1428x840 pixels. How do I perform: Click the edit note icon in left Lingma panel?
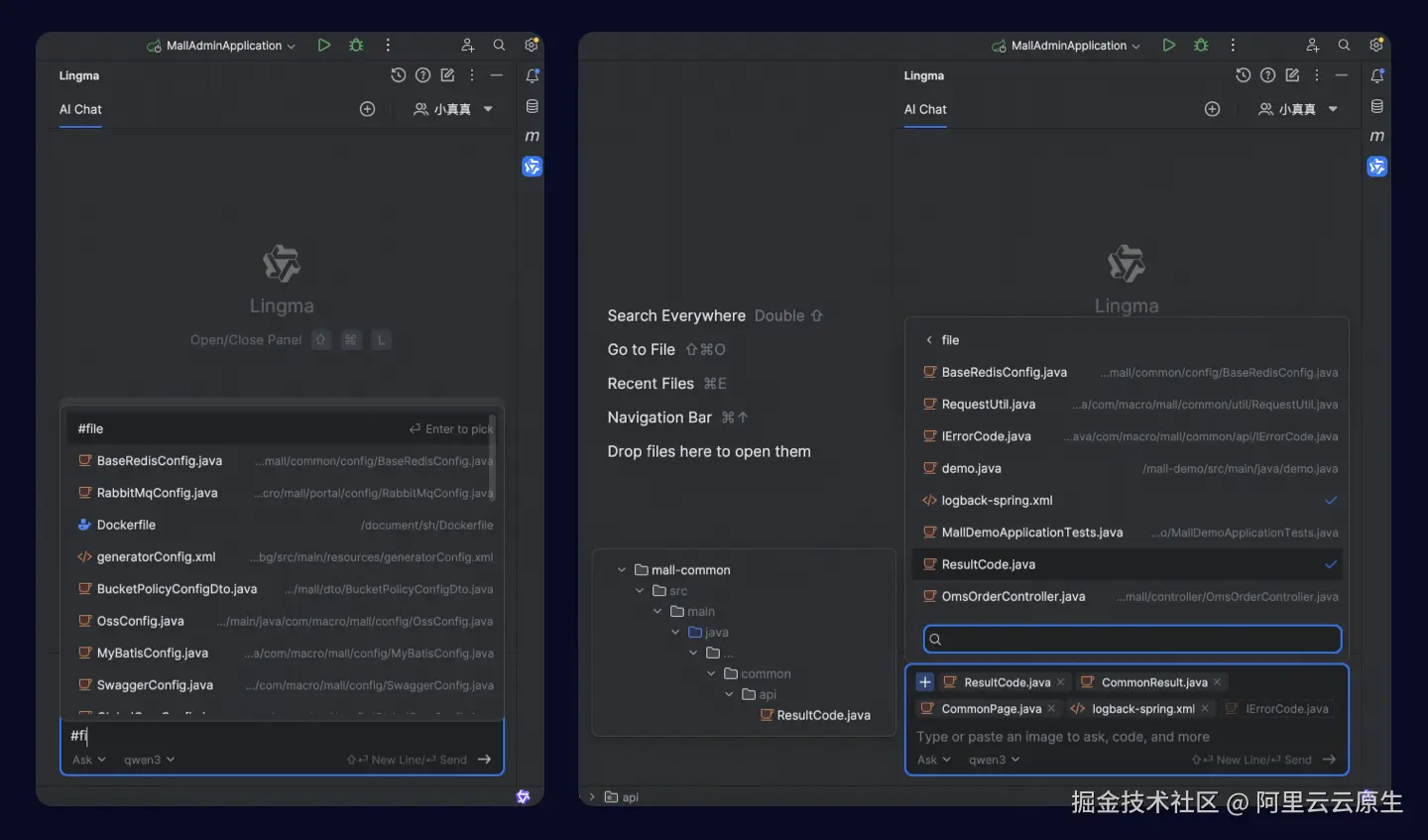pos(447,75)
